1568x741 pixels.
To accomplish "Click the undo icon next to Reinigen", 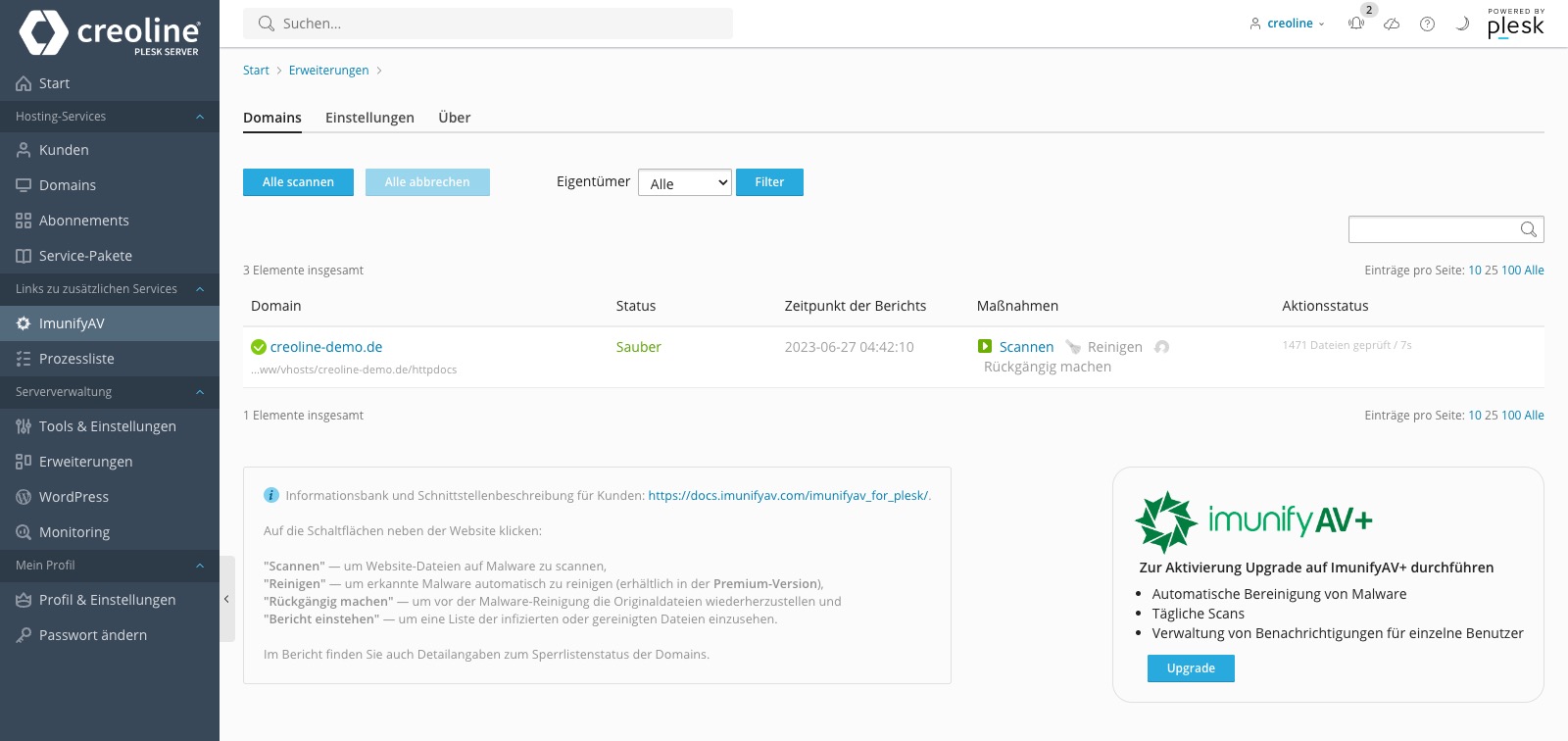I will pos(1162,347).
